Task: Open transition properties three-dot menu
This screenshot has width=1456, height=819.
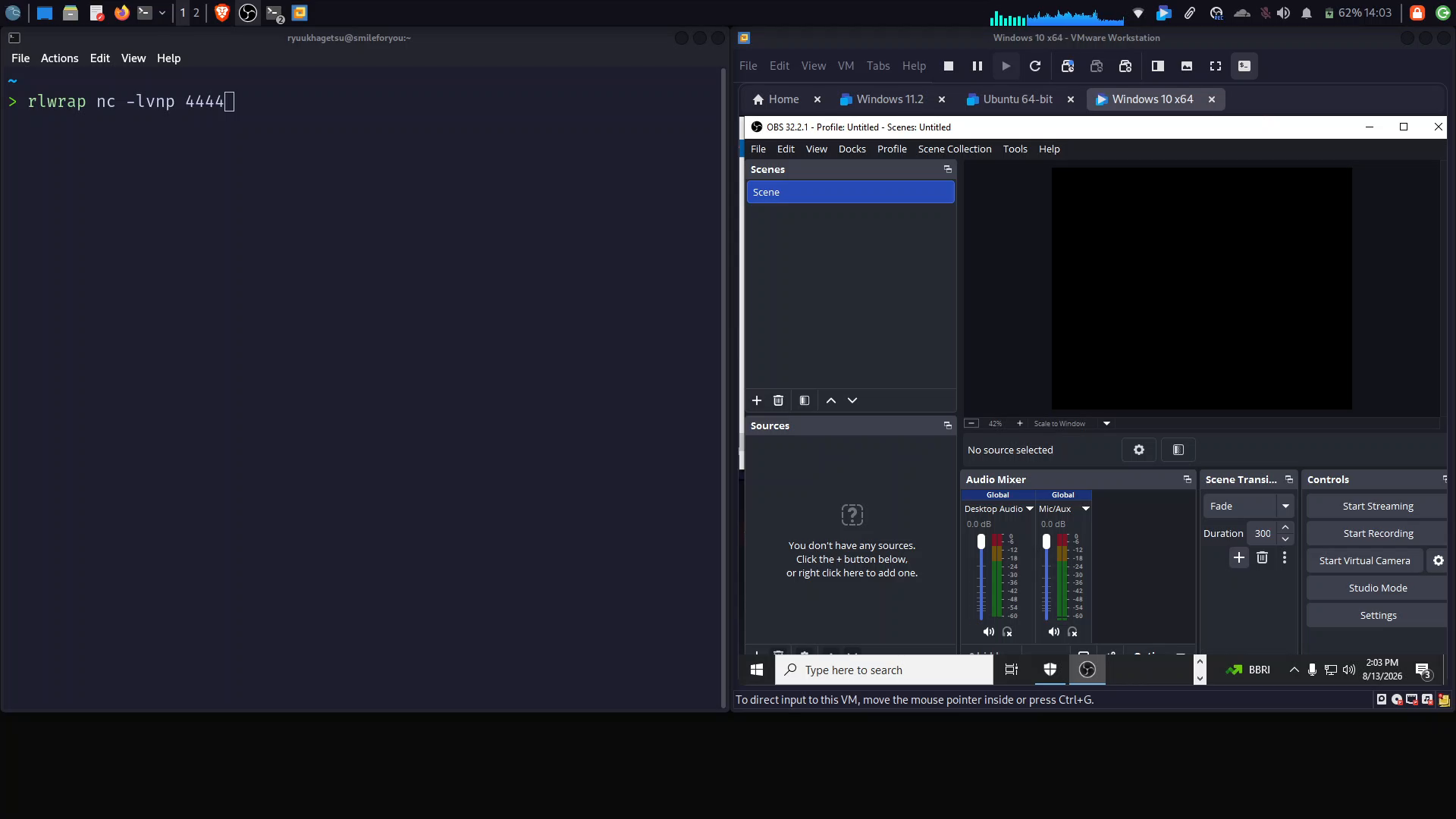Action: point(1284,558)
